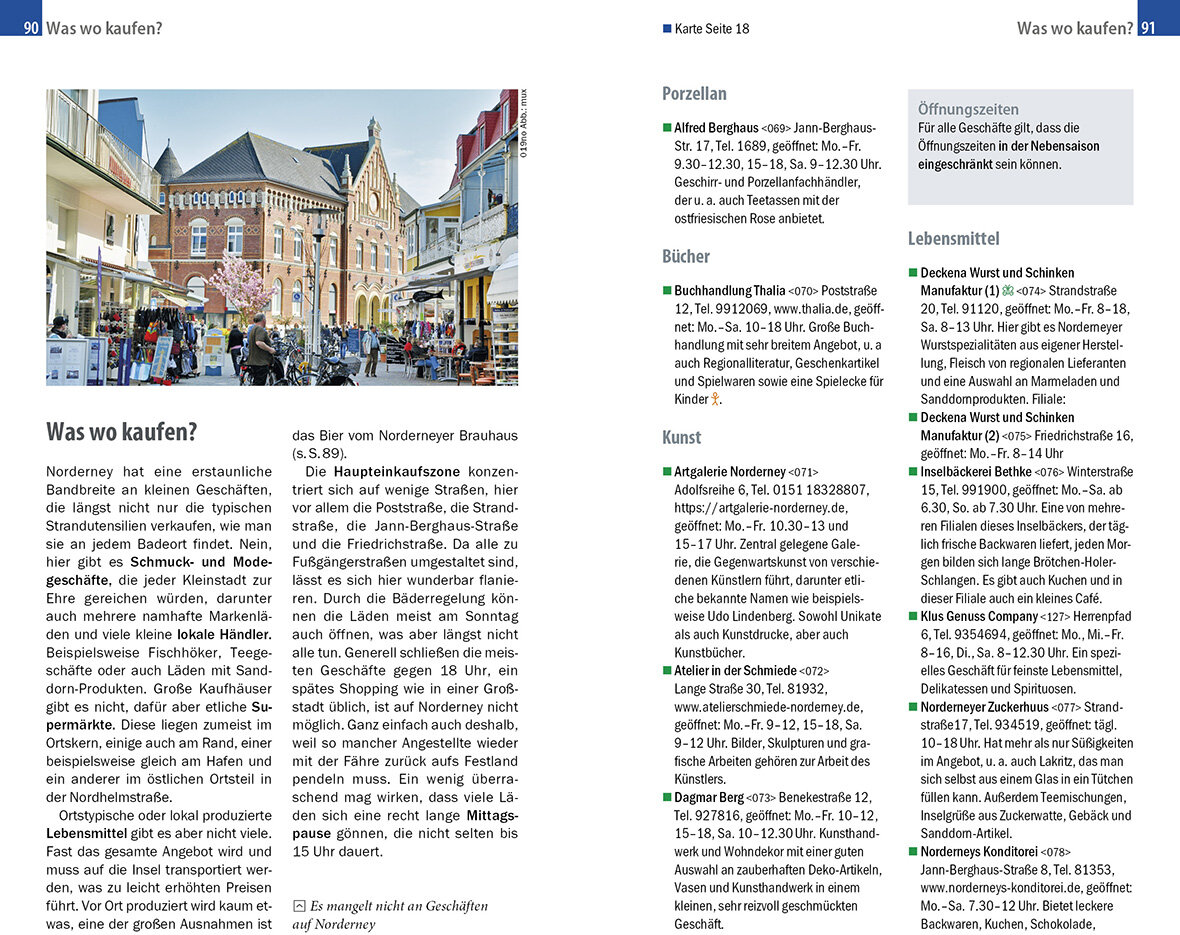Click the bold word Lebensmittel in the article body

87,833
